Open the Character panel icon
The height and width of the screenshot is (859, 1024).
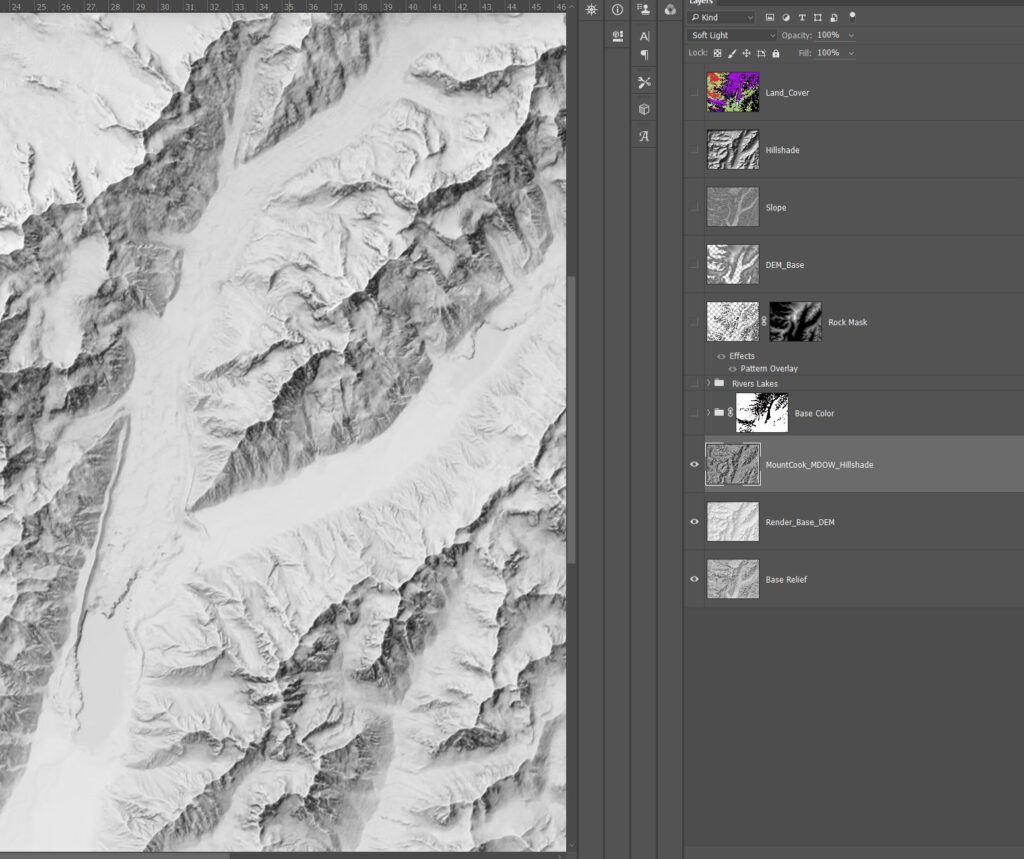click(644, 36)
